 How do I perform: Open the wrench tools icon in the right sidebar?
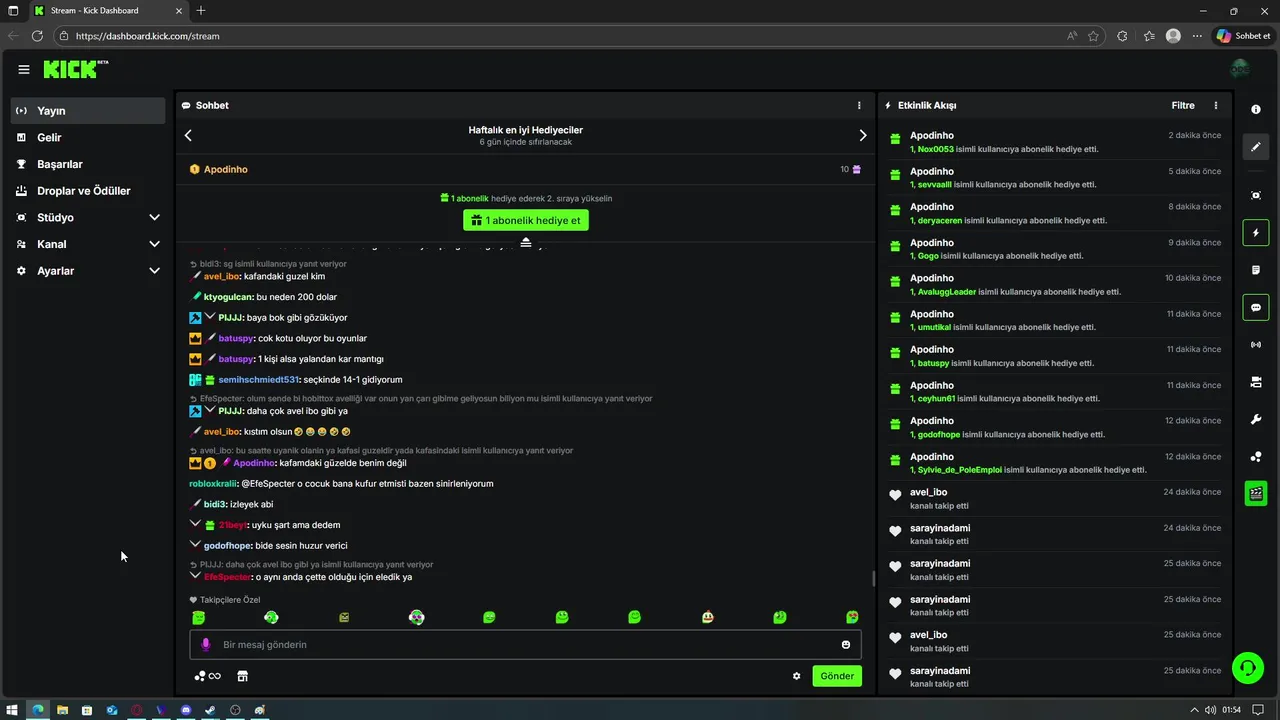pyautogui.click(x=1256, y=419)
